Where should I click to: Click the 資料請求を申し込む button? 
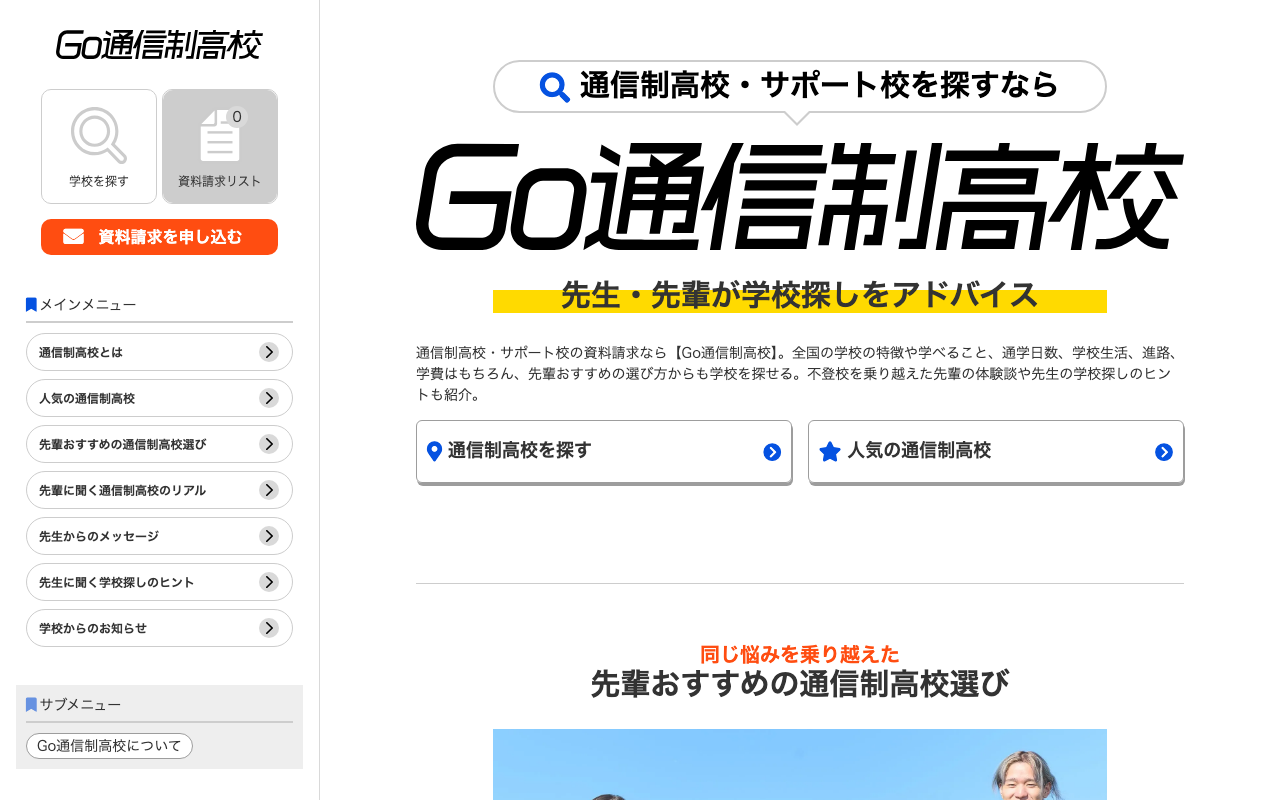(x=159, y=237)
